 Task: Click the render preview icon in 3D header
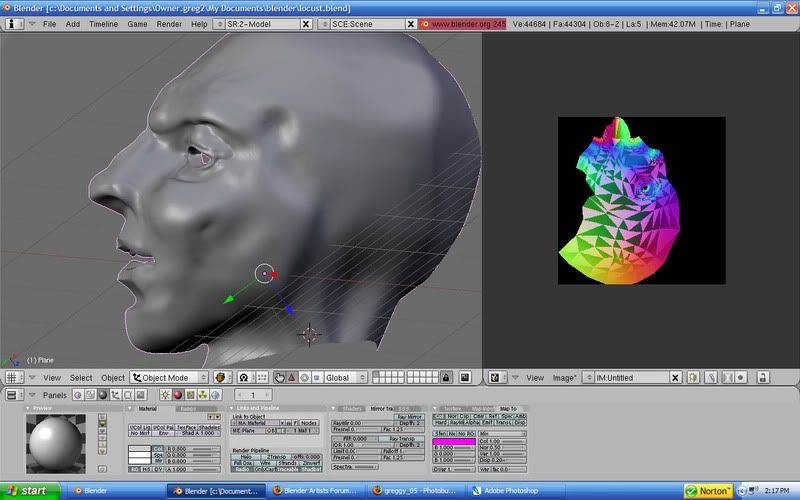[x=463, y=378]
